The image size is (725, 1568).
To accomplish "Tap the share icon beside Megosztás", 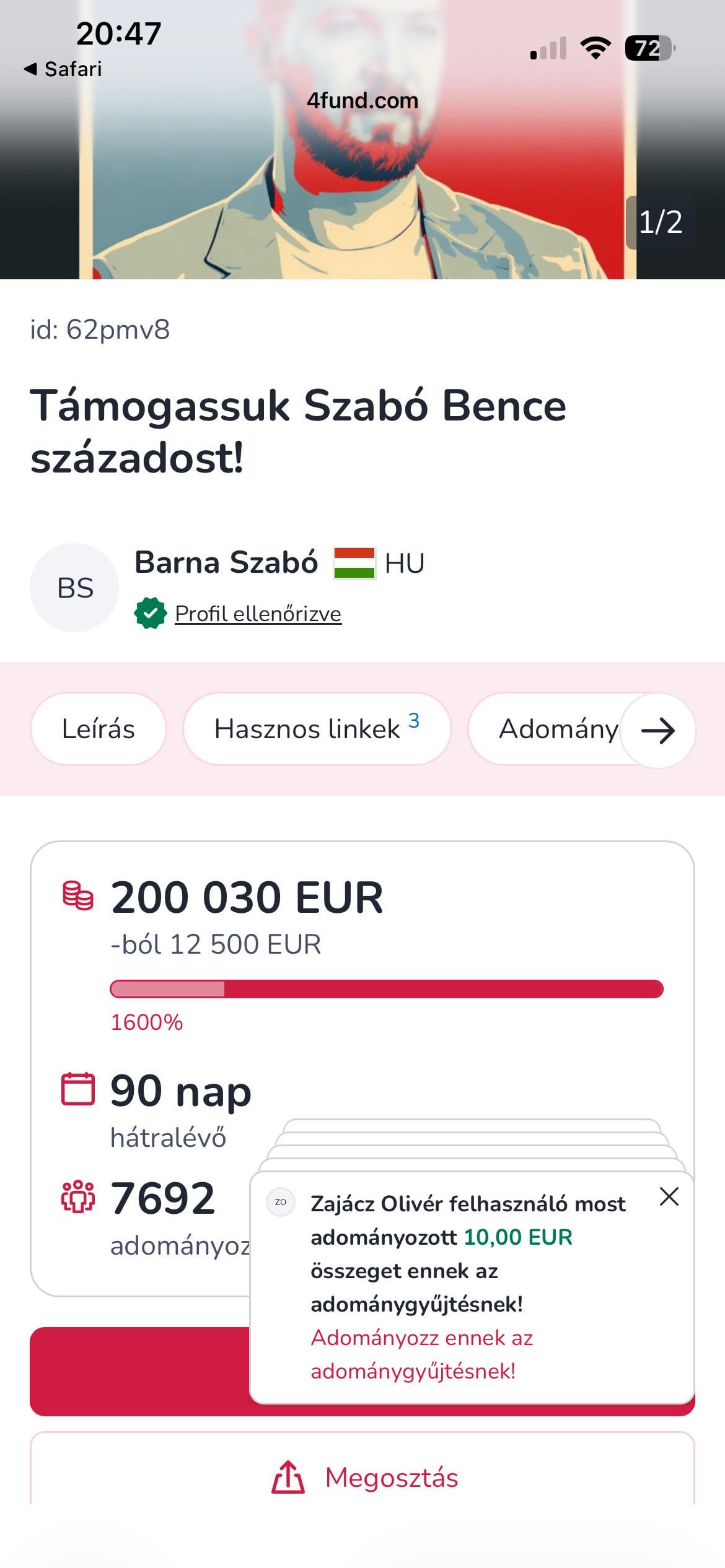I will 288,1477.
